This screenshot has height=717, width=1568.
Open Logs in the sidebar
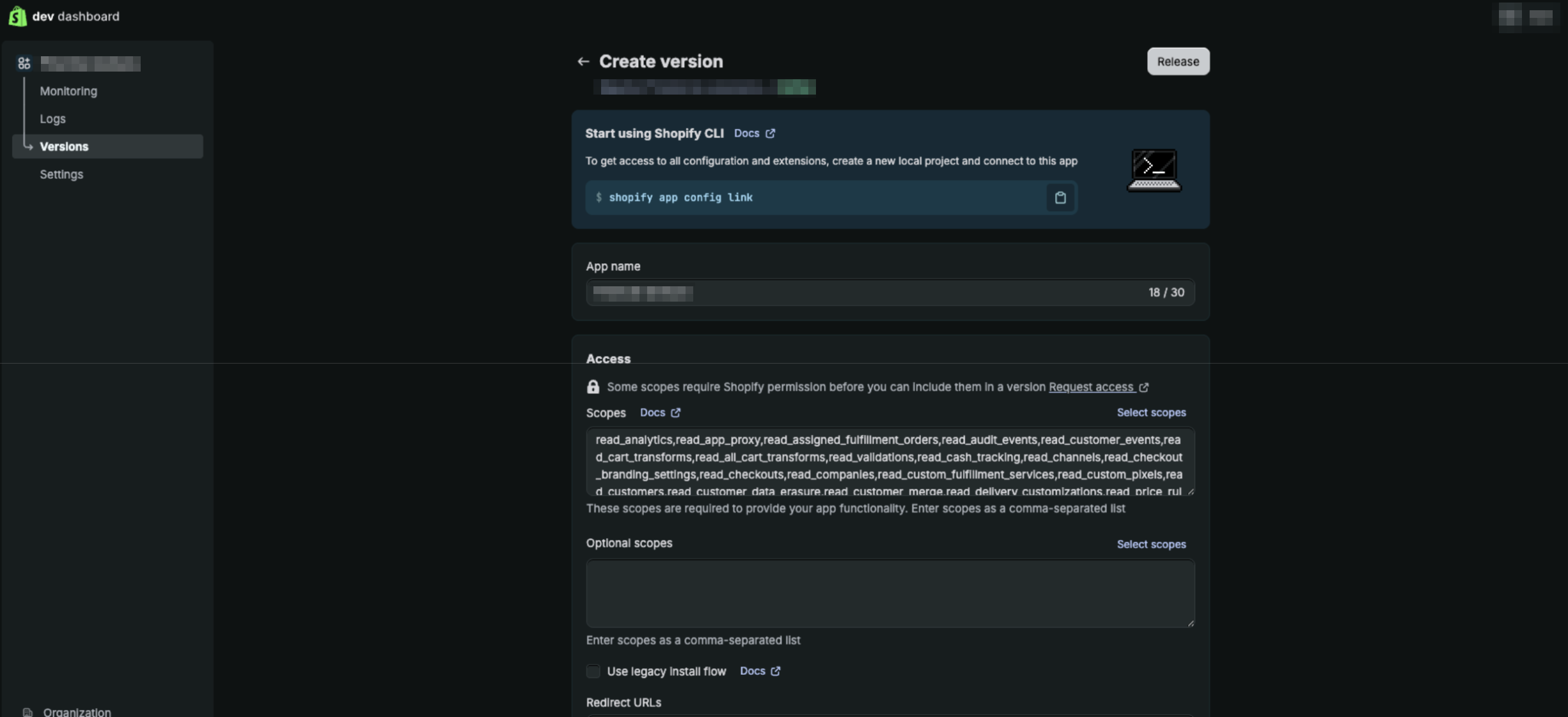(x=52, y=119)
